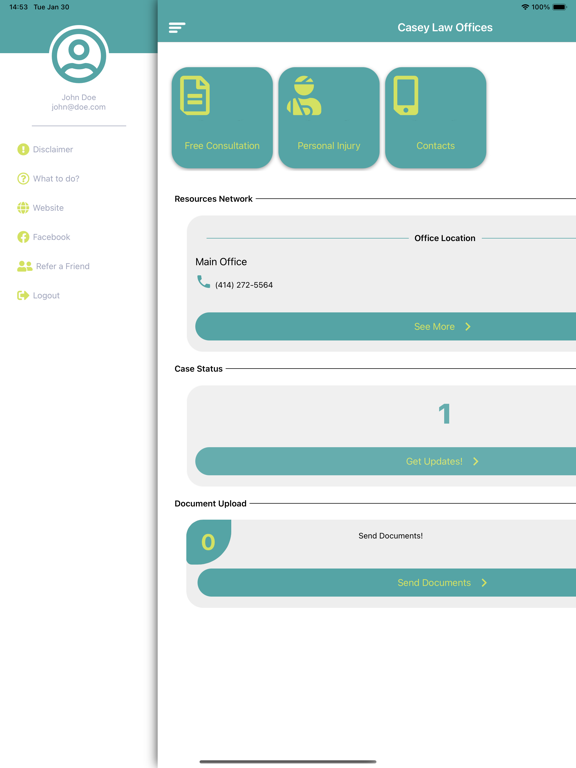The height and width of the screenshot is (768, 576).
Task: Tap the Casey Law Offices title
Action: 445,27
